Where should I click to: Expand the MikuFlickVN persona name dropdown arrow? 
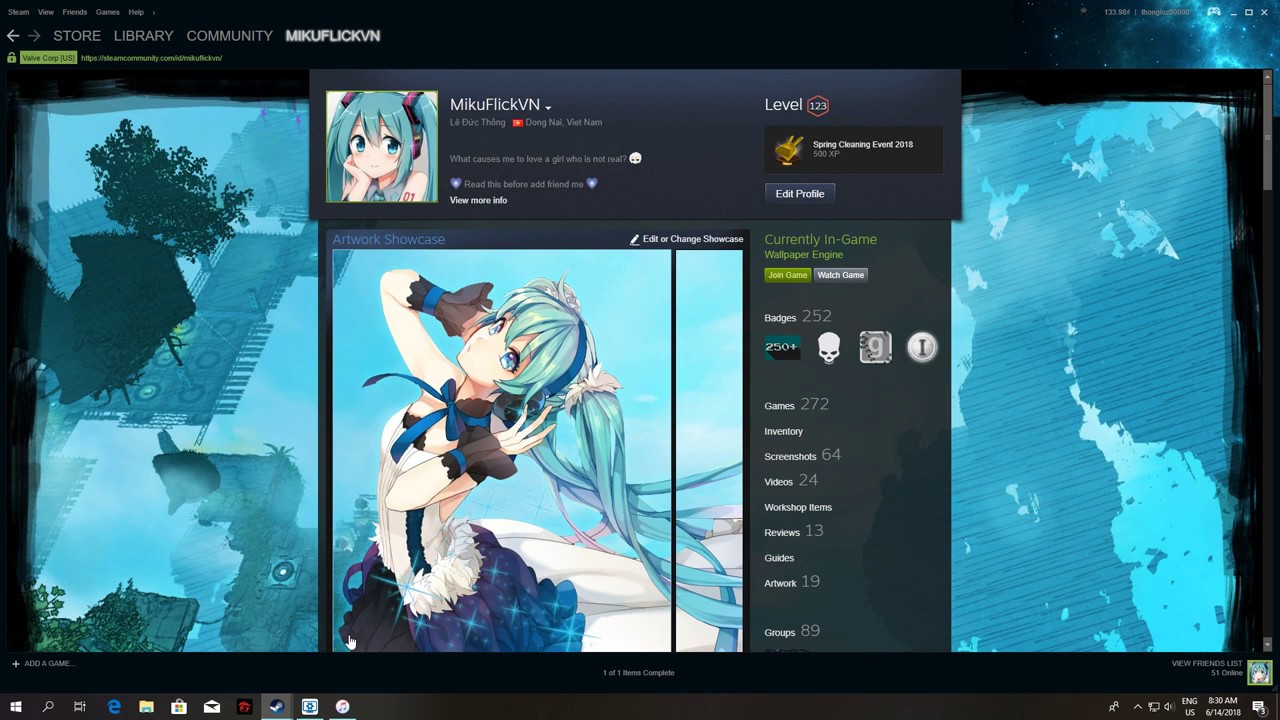coord(548,107)
